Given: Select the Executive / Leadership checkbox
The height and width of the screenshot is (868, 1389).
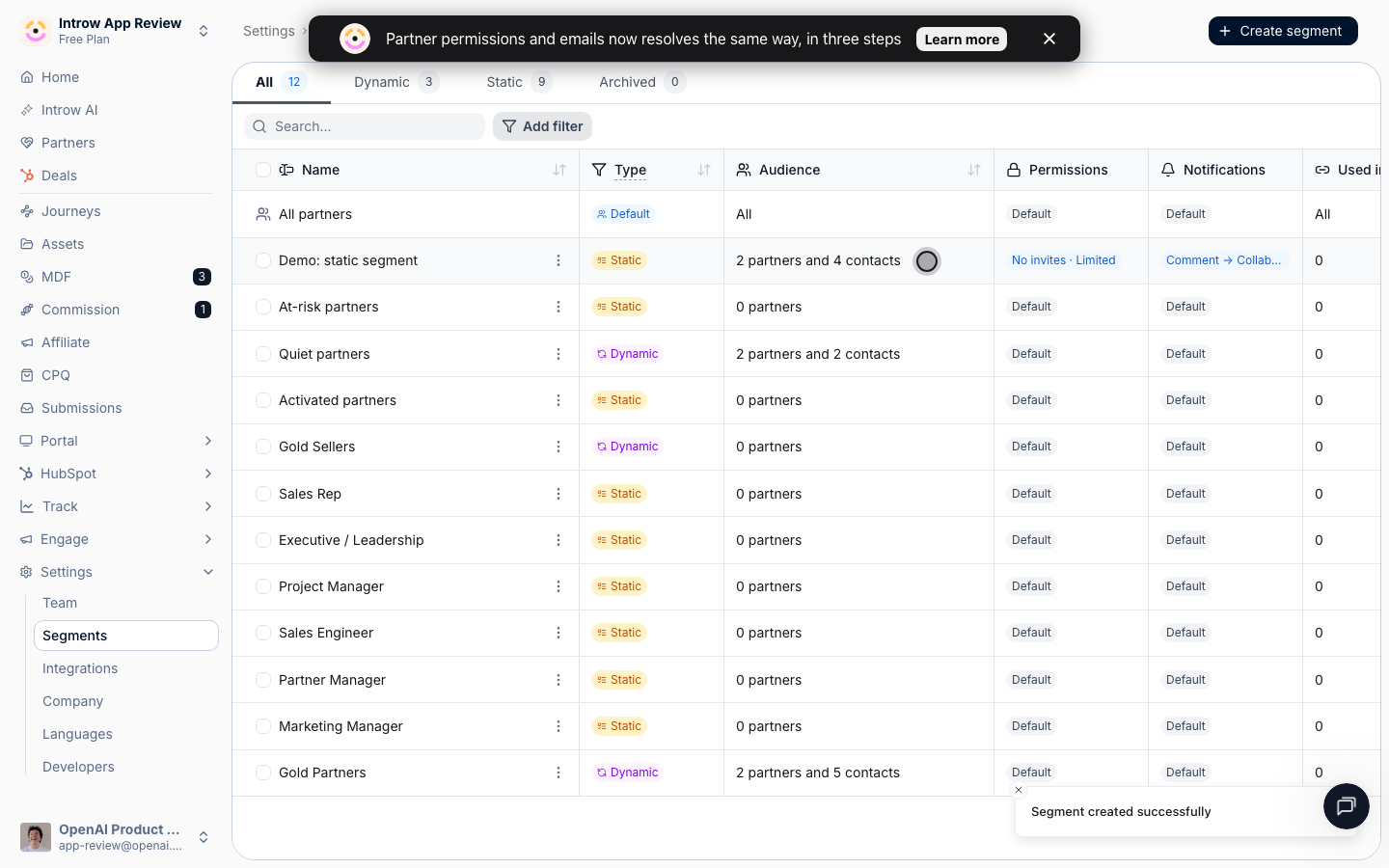Looking at the screenshot, I should (x=263, y=540).
